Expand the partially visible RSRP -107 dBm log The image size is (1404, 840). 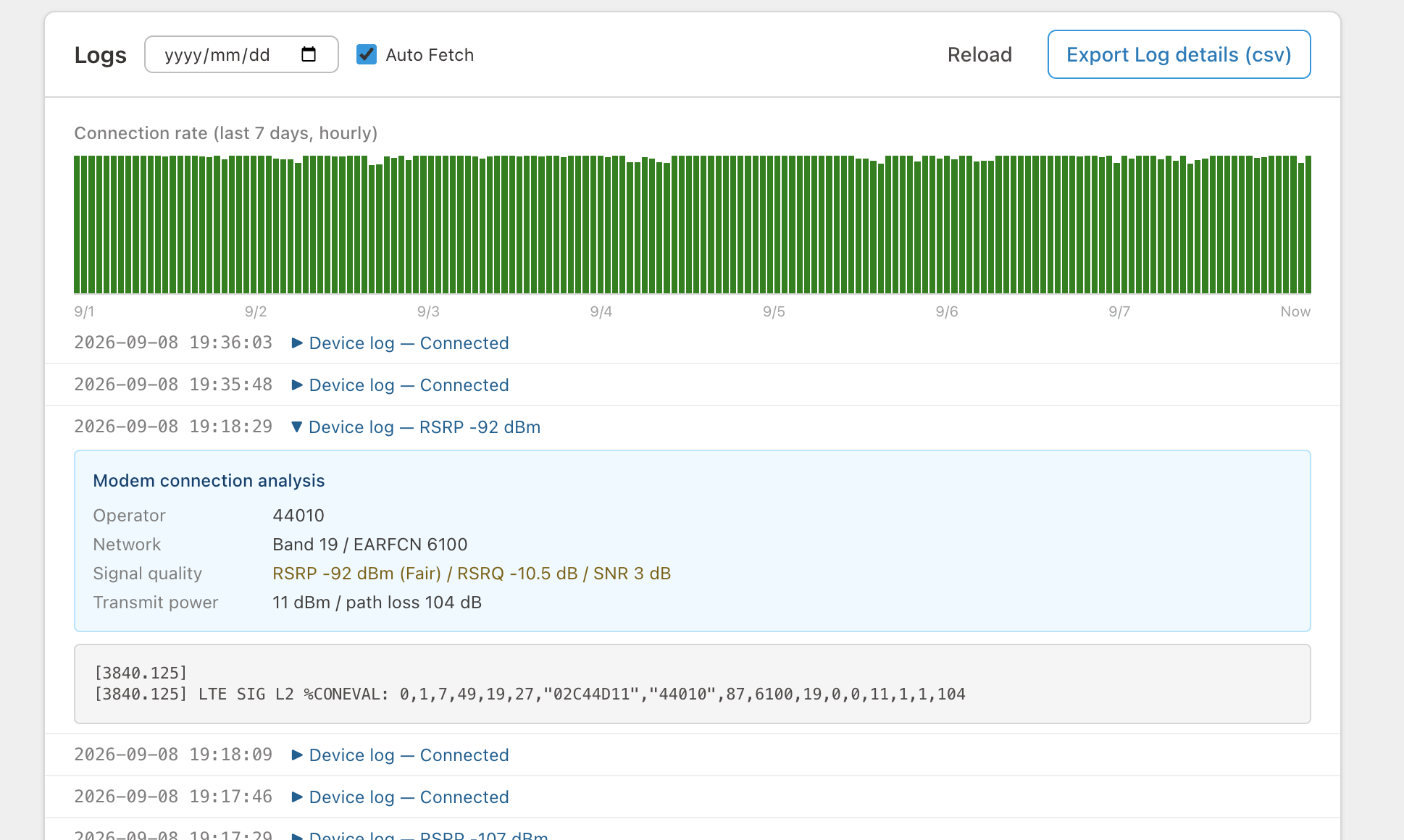[x=428, y=835]
